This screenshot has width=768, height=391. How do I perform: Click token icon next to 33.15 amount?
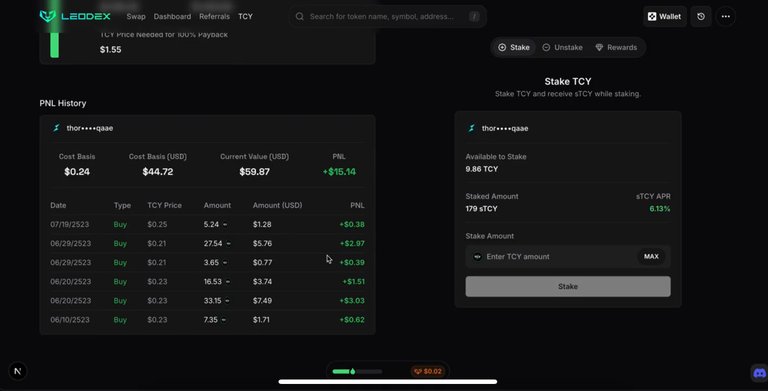tap(228, 301)
